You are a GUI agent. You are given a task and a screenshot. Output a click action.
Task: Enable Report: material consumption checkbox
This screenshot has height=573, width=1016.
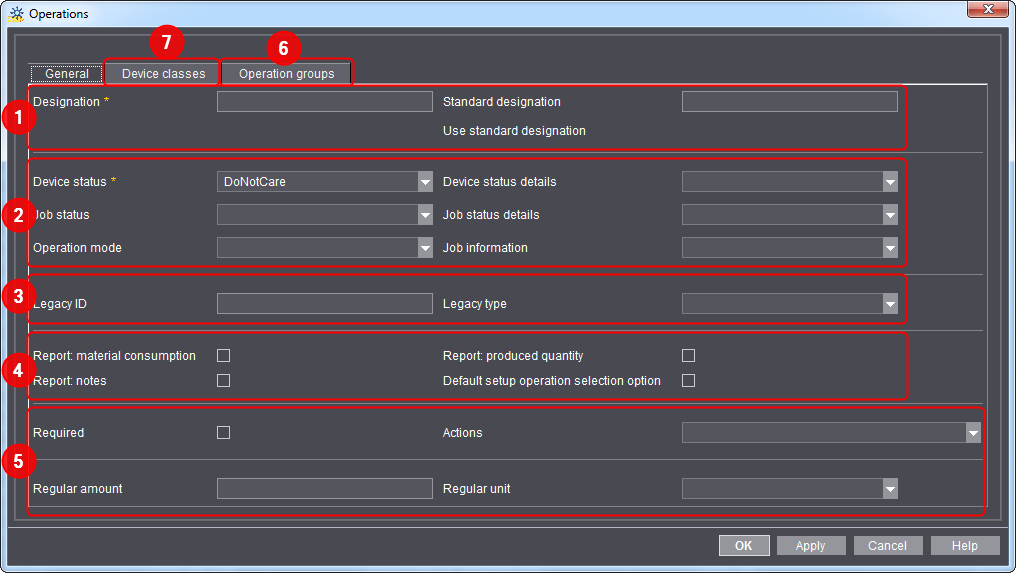[x=224, y=355]
